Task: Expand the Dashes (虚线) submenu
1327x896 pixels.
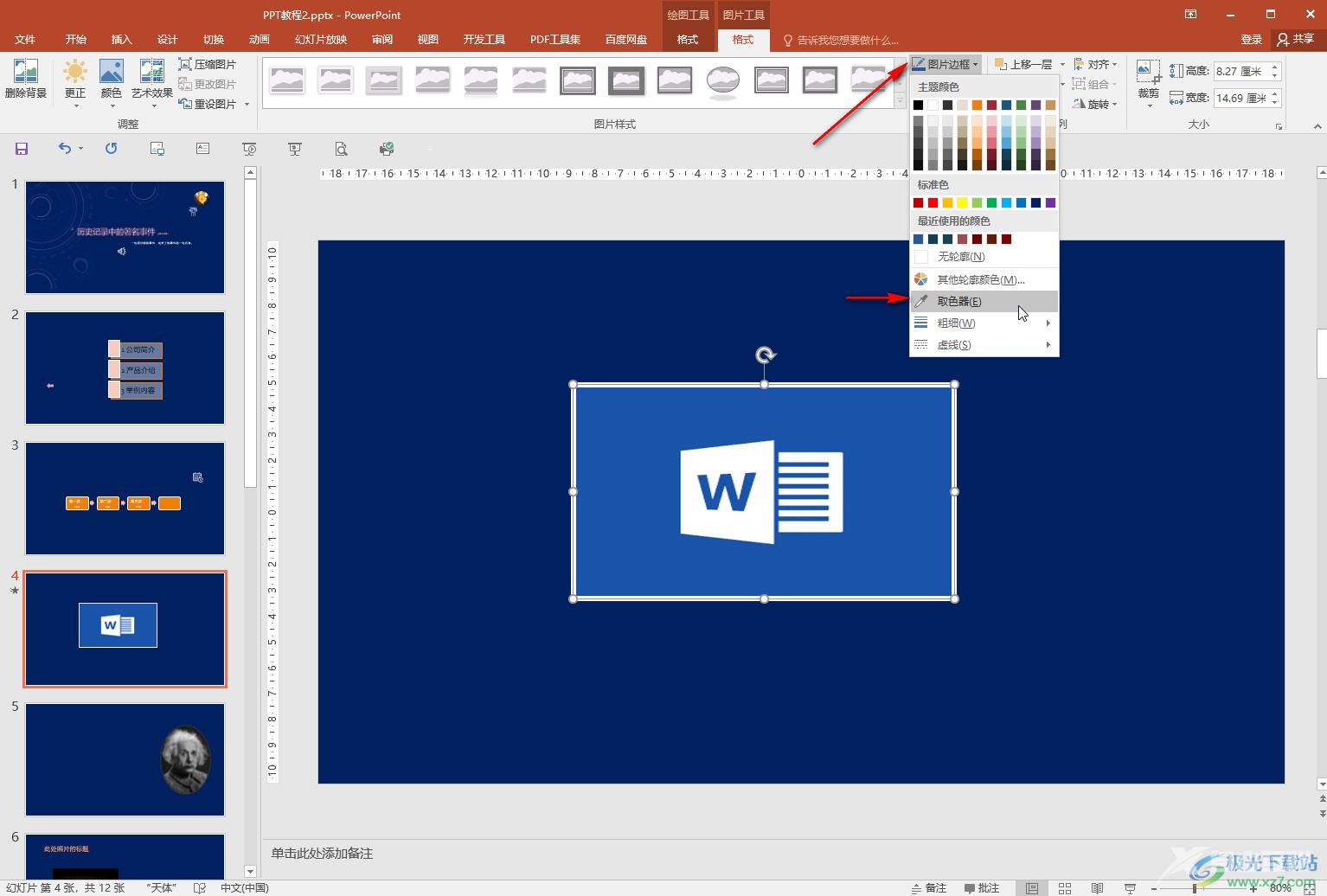Action: coord(984,344)
